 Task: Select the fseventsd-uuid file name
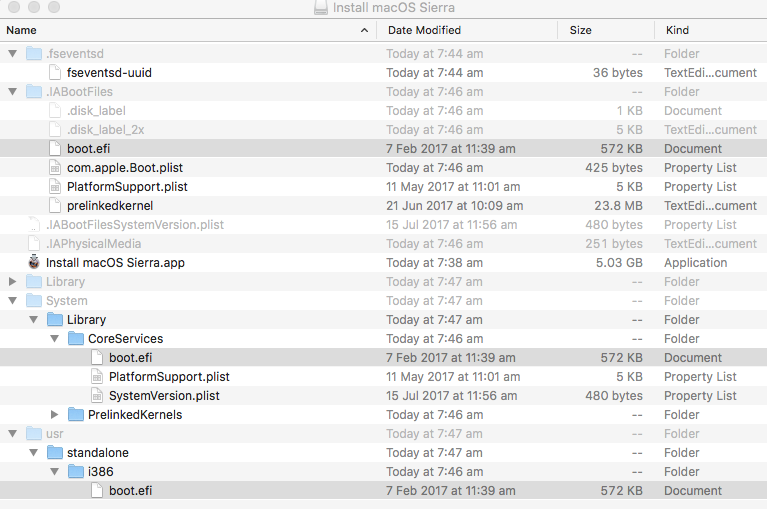[x=109, y=73]
